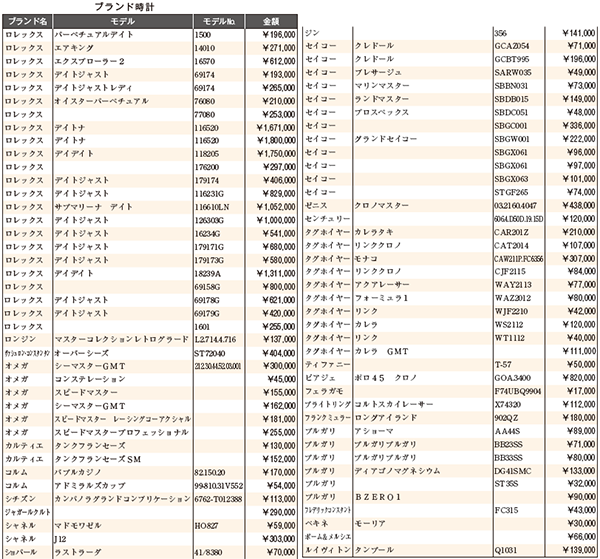Click the ¥45,000 price
This screenshot has height=559, width=600.
[282, 379]
